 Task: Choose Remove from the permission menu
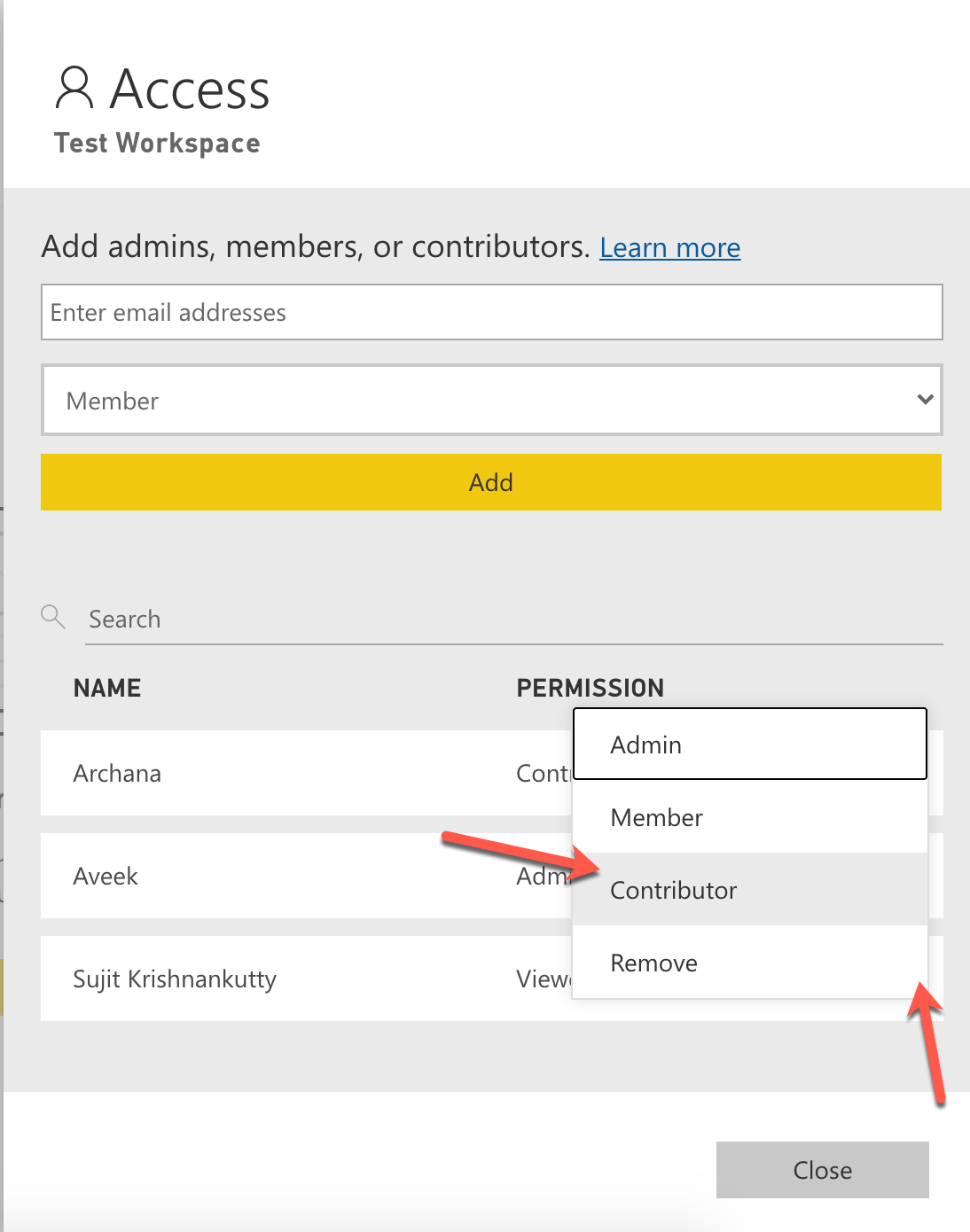pyautogui.click(x=749, y=963)
